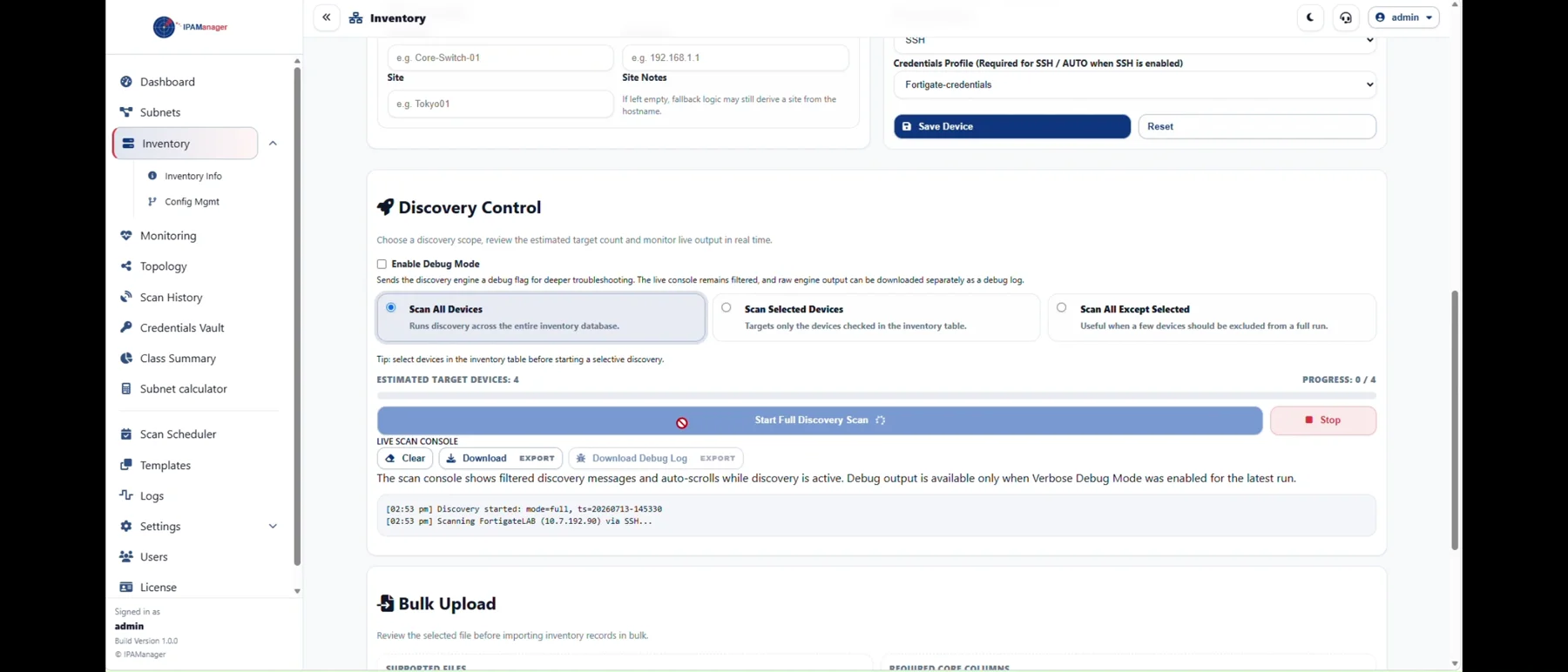Open the SSH method dropdown
This screenshot has height=672, width=1568.
pos(1134,41)
